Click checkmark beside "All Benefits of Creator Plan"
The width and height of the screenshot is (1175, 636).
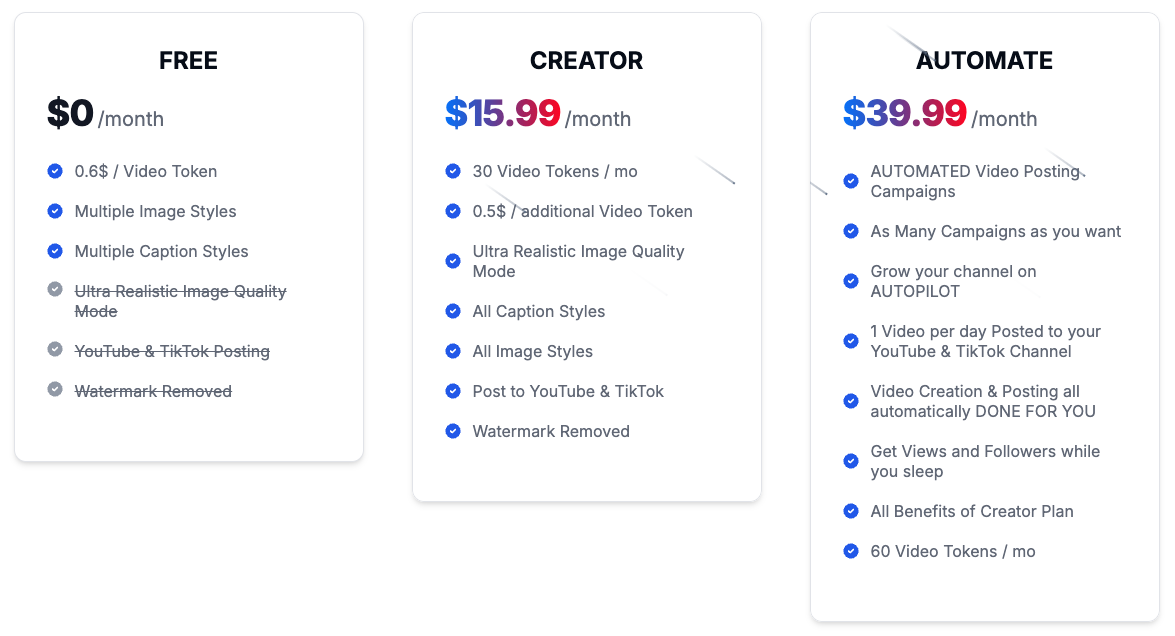(x=851, y=511)
